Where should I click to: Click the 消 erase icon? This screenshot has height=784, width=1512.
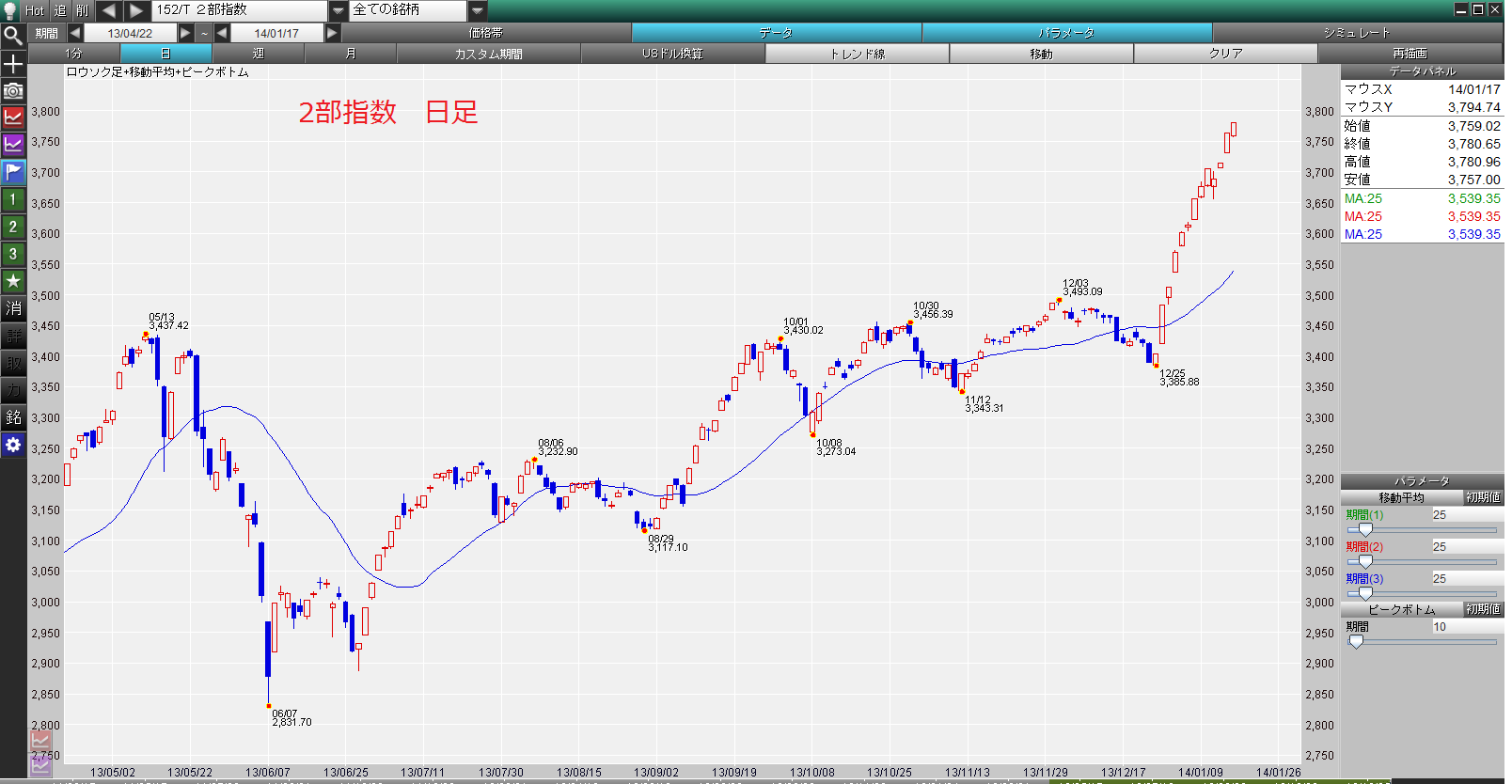[x=13, y=308]
